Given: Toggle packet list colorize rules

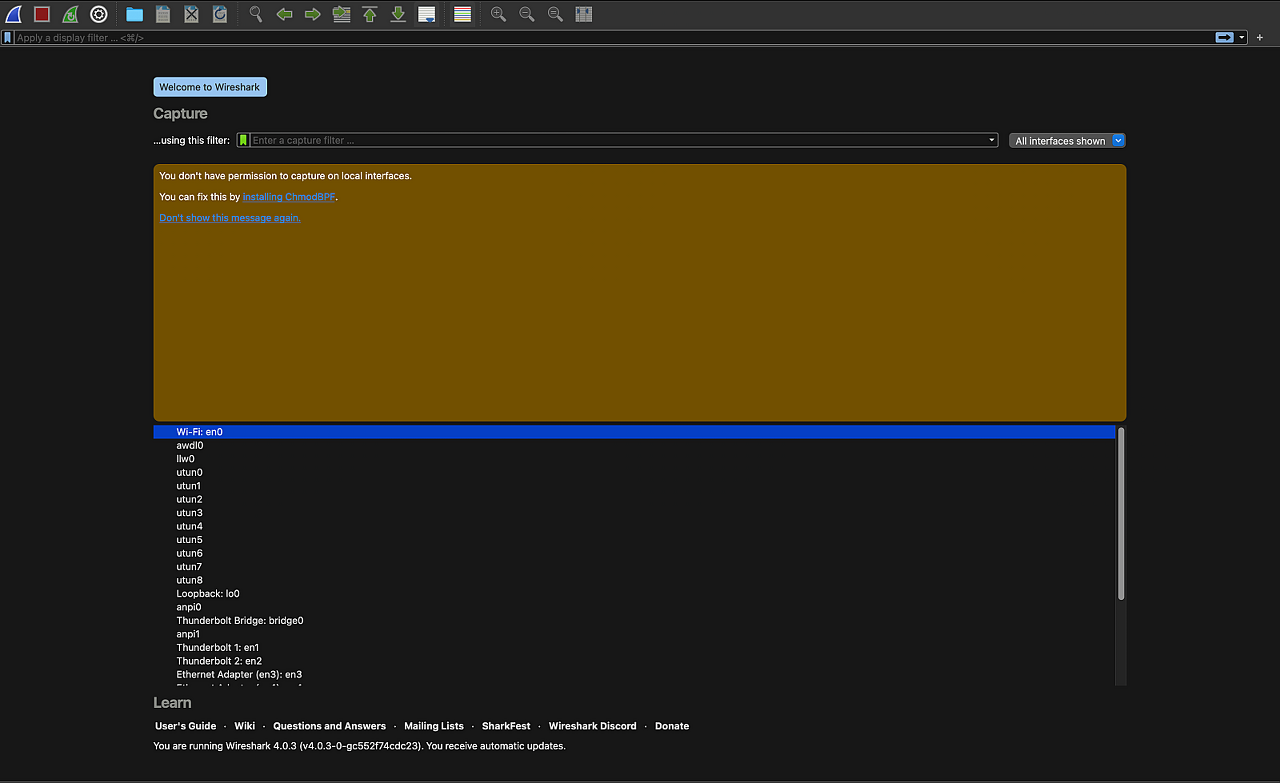Looking at the screenshot, I should point(462,14).
